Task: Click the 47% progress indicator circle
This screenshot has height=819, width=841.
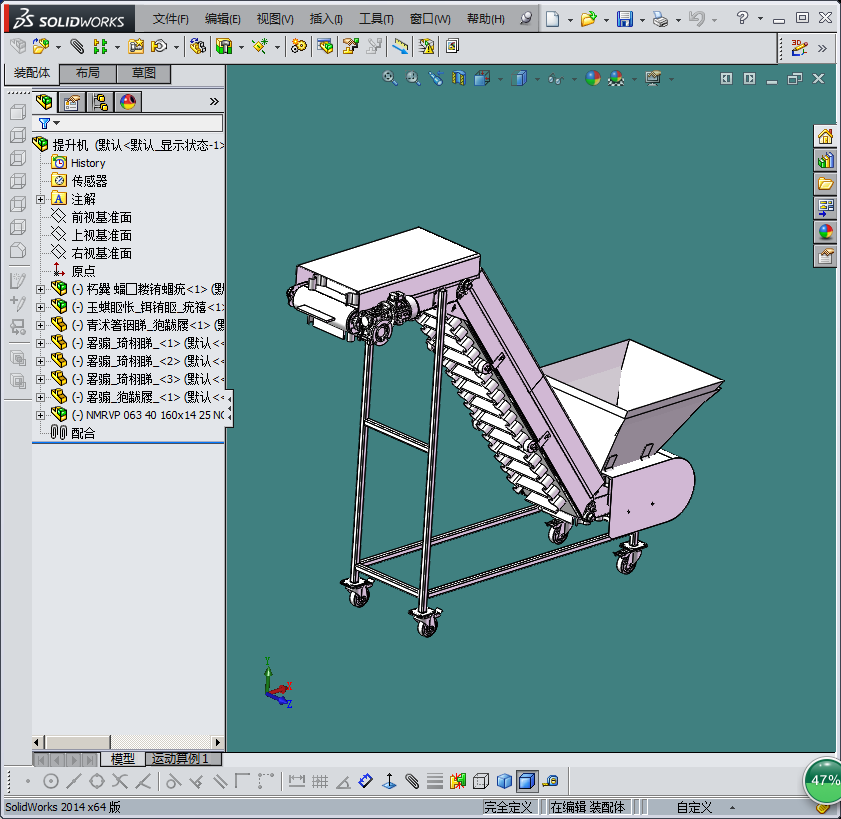Action: click(823, 780)
